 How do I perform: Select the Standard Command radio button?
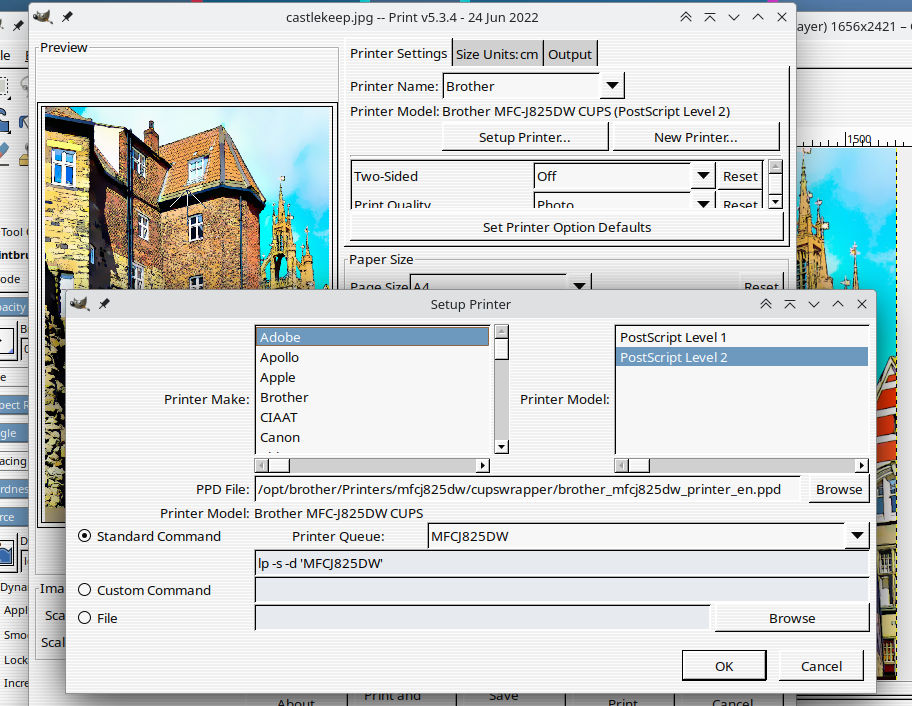click(x=85, y=536)
